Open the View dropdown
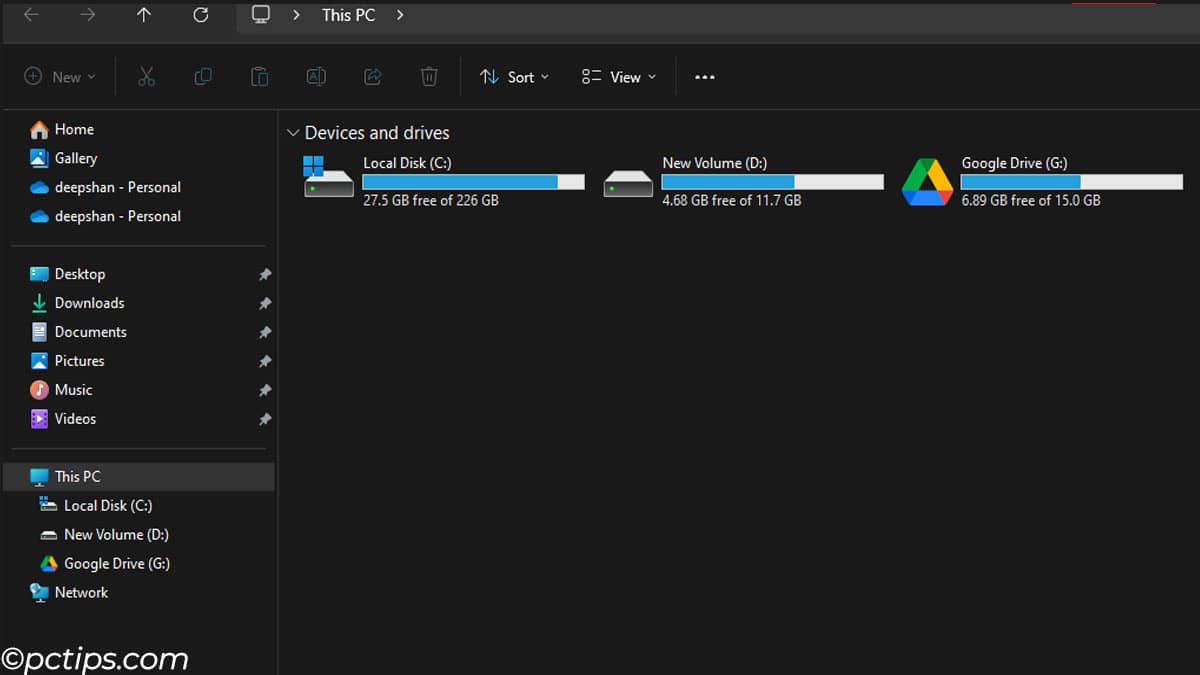The height and width of the screenshot is (675, 1200). pos(619,77)
